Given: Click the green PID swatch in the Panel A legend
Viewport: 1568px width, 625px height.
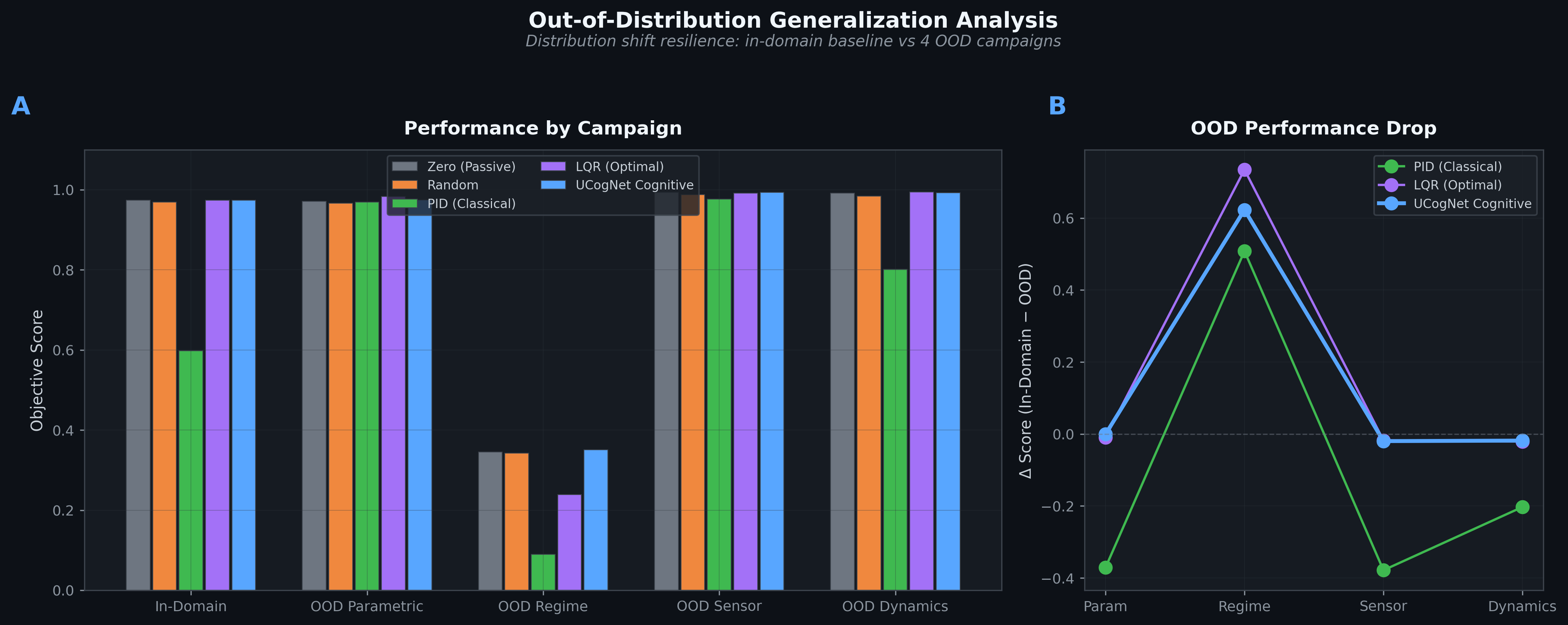Looking at the screenshot, I should click(x=405, y=204).
